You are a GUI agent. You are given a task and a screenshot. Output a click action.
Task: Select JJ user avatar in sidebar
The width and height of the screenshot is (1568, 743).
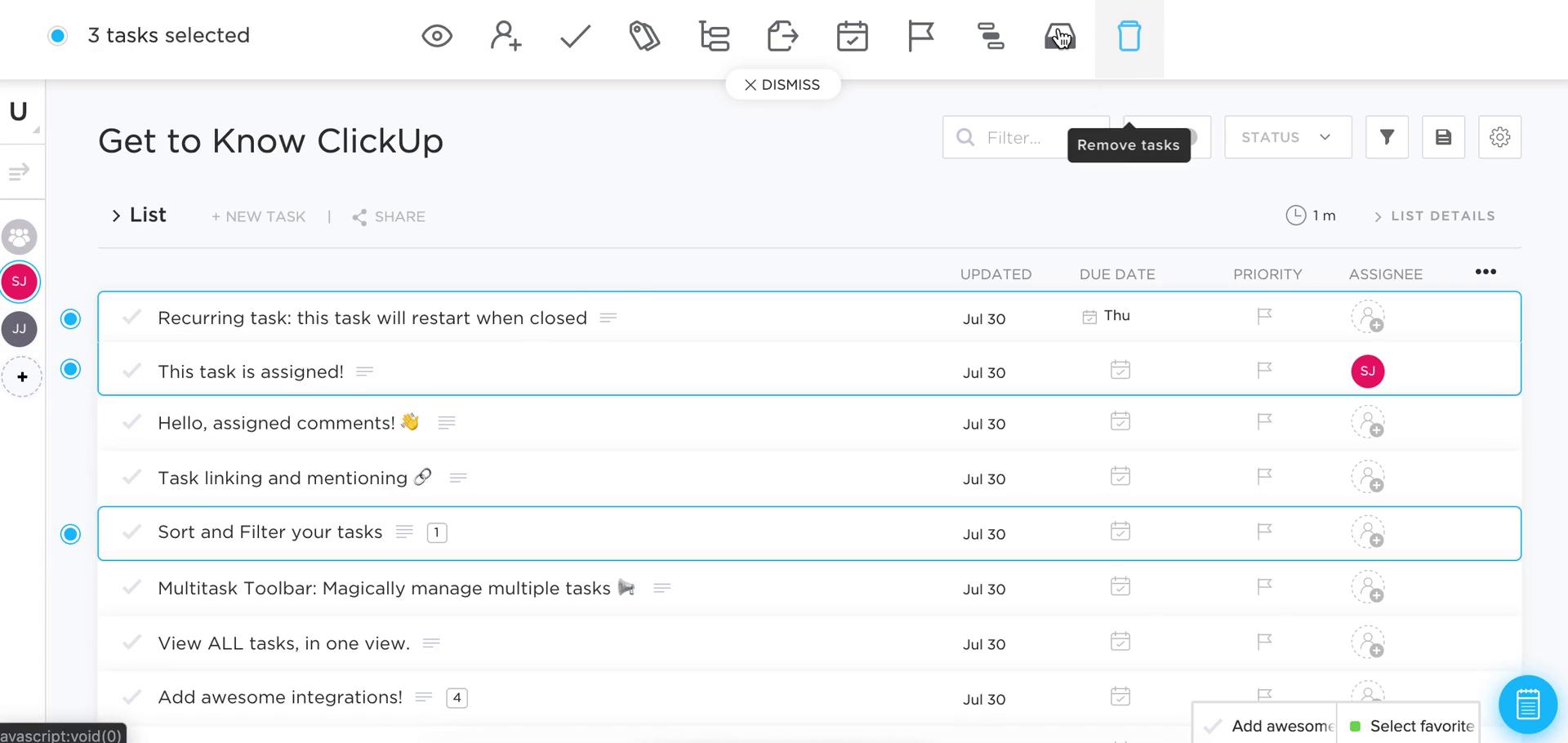(x=20, y=329)
